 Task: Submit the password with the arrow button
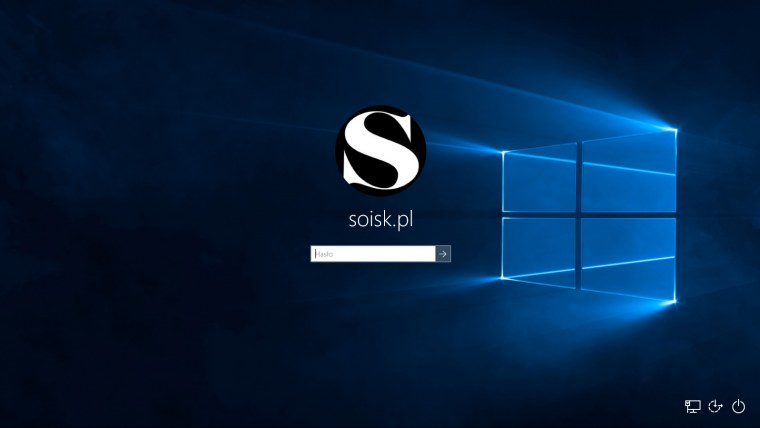443,254
